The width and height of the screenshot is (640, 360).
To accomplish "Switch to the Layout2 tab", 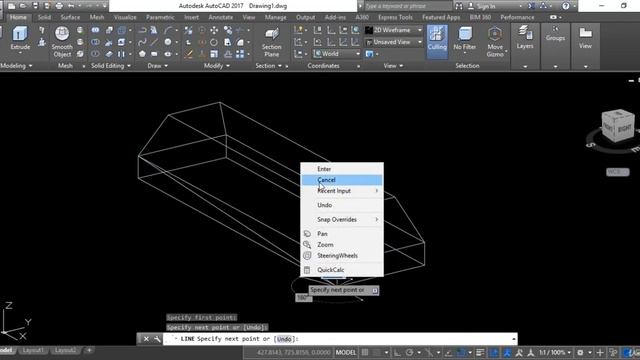I will point(65,350).
